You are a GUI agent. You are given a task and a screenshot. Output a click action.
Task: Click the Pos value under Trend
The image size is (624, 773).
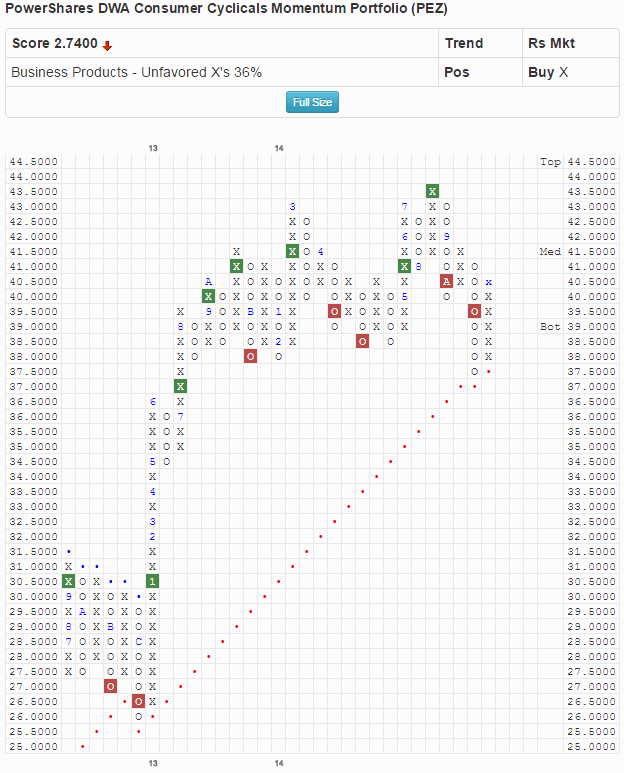pos(456,72)
